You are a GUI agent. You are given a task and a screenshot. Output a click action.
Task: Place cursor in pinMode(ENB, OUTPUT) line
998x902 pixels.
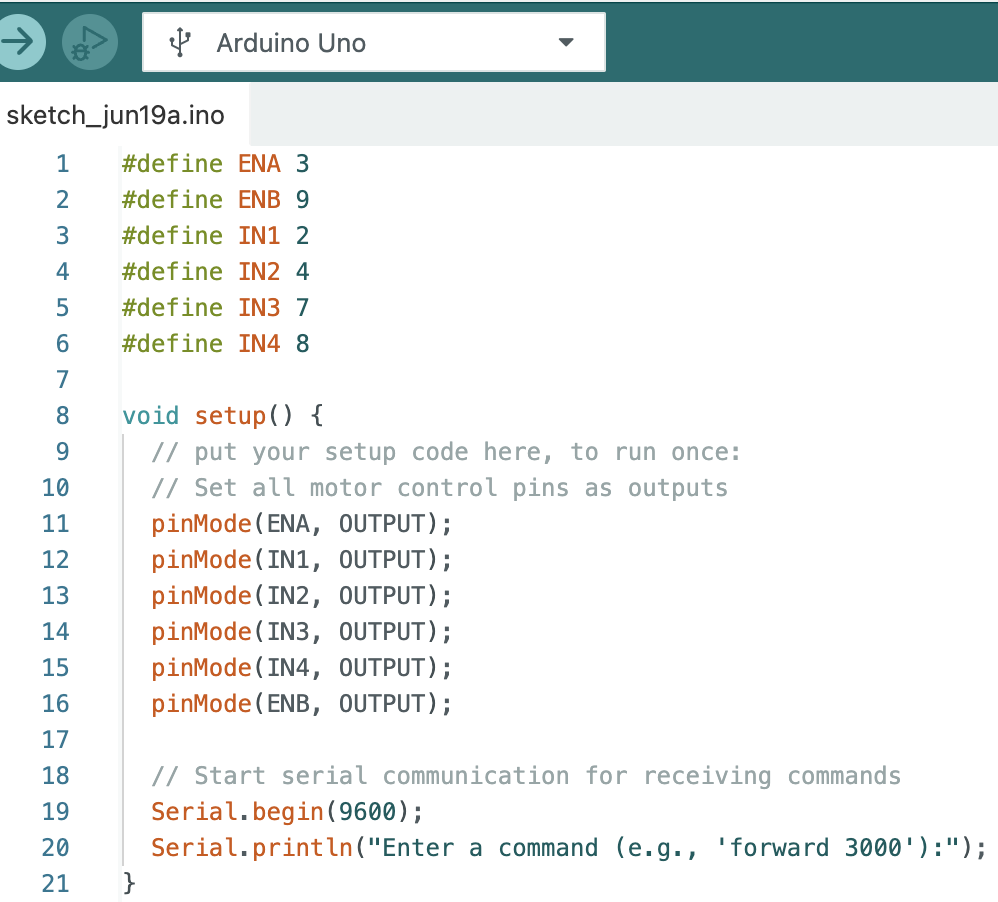pyautogui.click(x=300, y=704)
